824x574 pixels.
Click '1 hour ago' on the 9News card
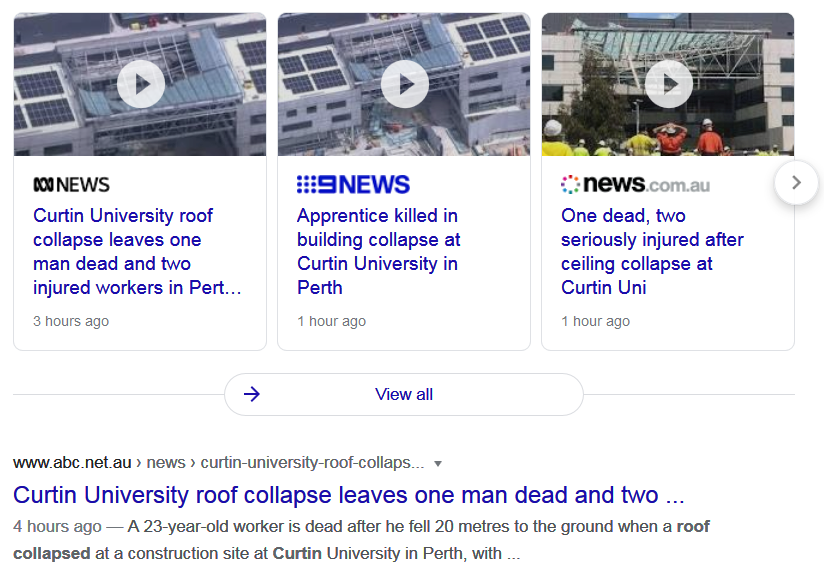click(x=331, y=321)
